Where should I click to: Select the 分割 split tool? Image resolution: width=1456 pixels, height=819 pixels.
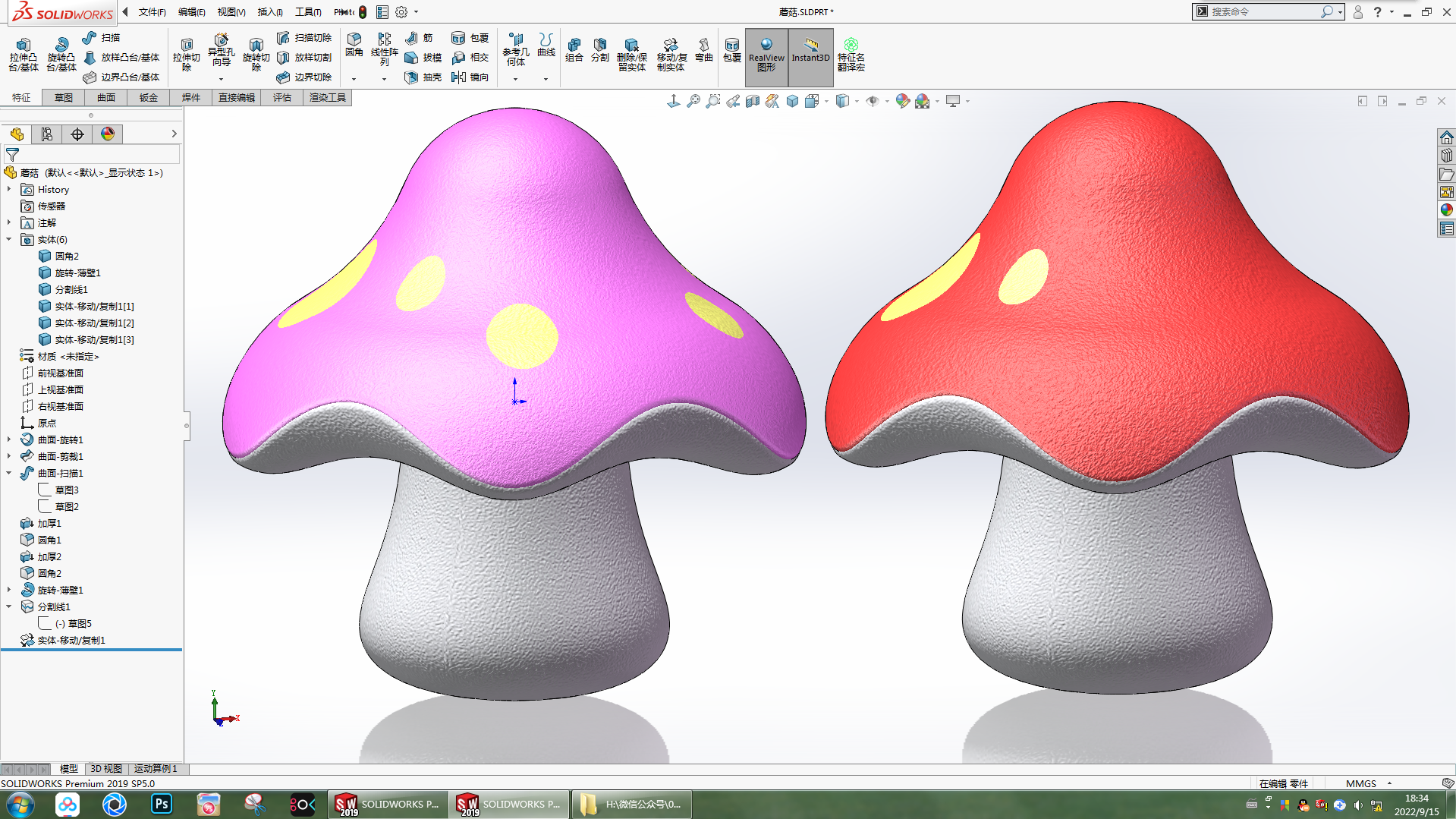[600, 50]
